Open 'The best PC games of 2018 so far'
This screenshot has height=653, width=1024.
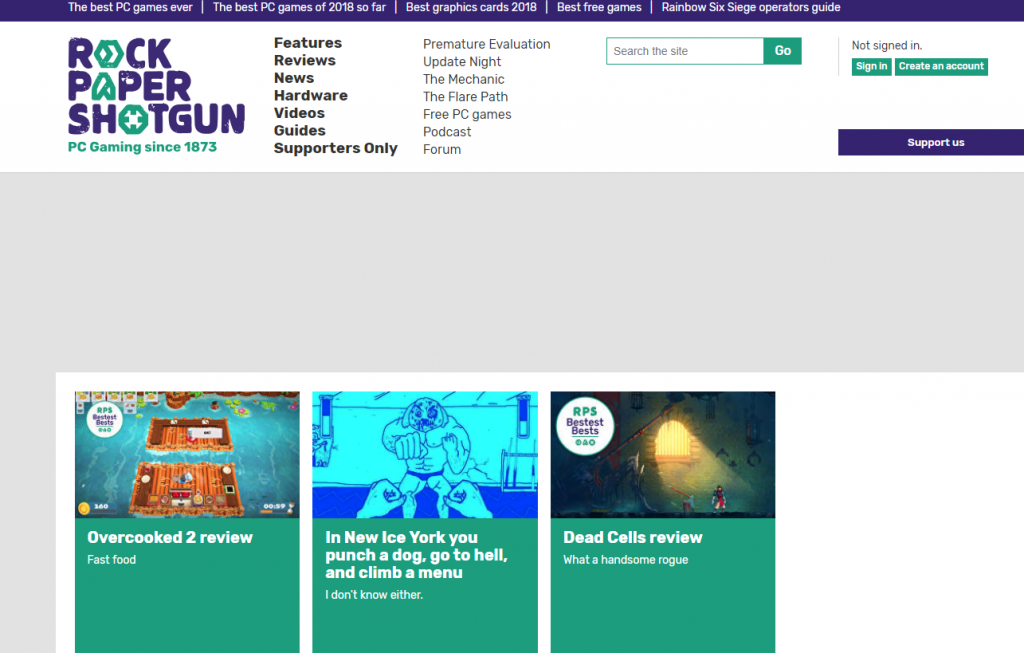299,7
